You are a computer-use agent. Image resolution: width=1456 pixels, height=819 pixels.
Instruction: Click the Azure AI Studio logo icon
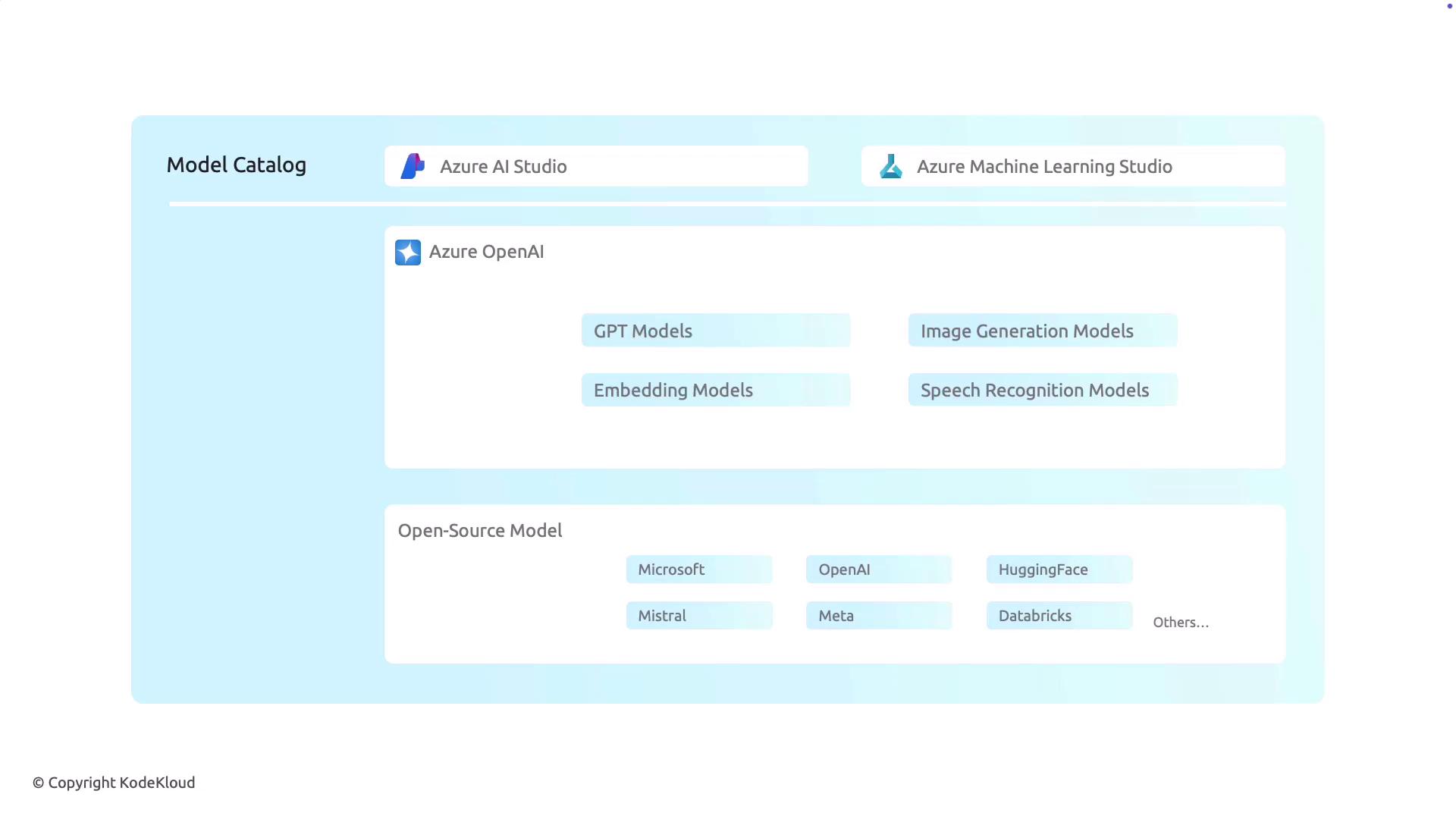pyautogui.click(x=413, y=166)
